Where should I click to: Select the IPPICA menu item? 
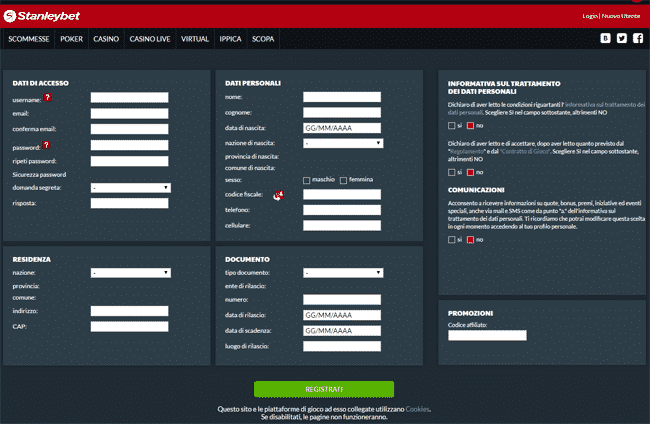click(x=230, y=39)
